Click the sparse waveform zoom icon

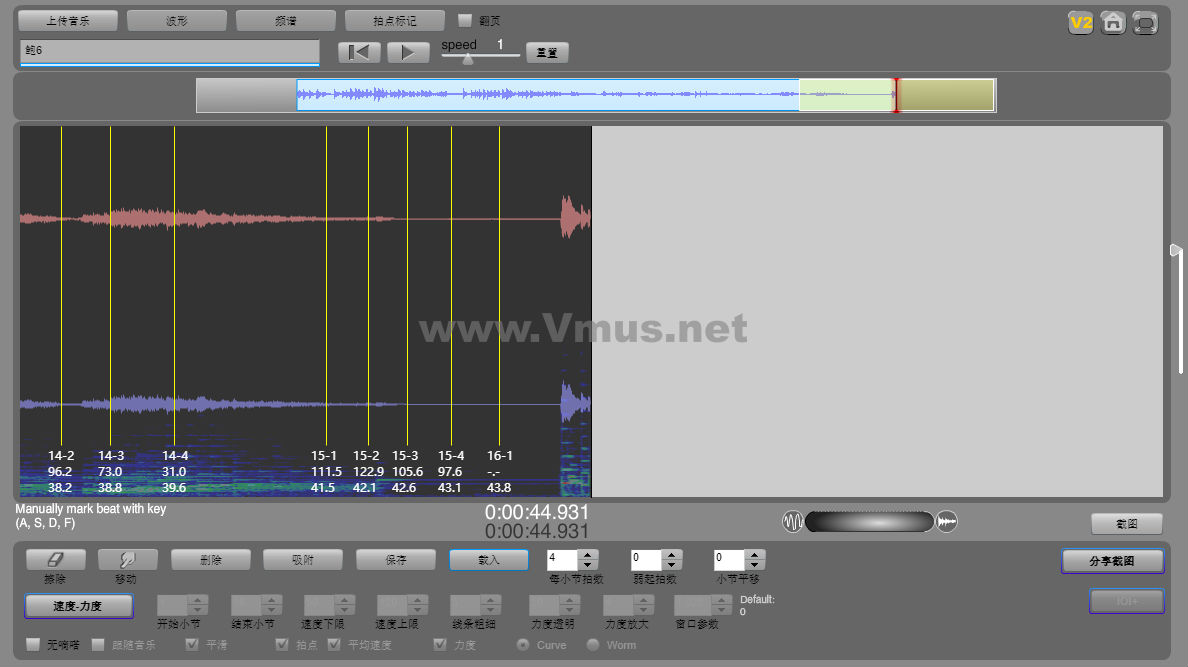pos(793,521)
